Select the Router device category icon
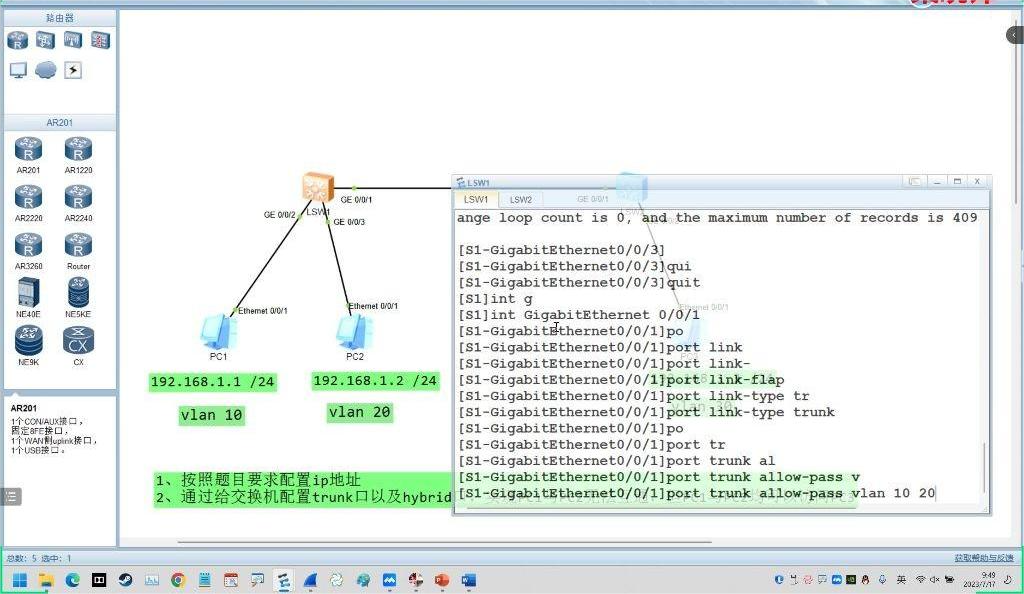 pyautogui.click(x=18, y=40)
